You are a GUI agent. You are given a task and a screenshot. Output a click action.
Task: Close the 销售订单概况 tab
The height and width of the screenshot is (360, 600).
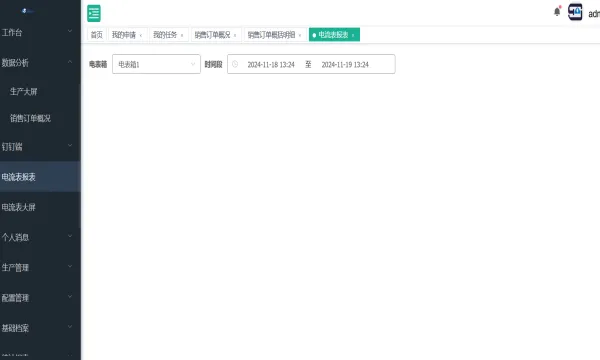(x=235, y=35)
